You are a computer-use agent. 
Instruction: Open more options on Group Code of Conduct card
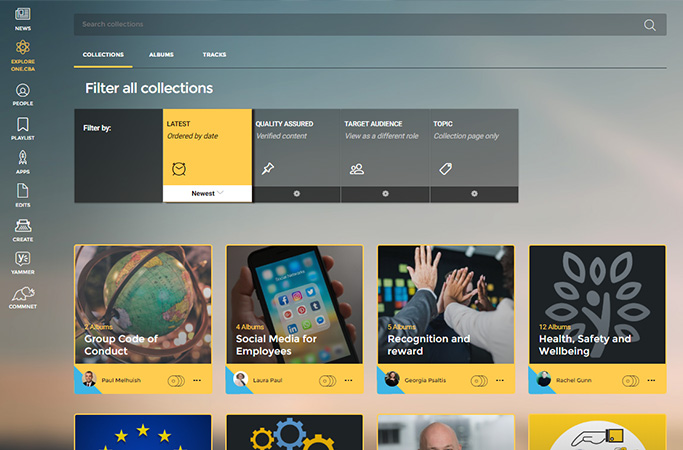coord(197,380)
